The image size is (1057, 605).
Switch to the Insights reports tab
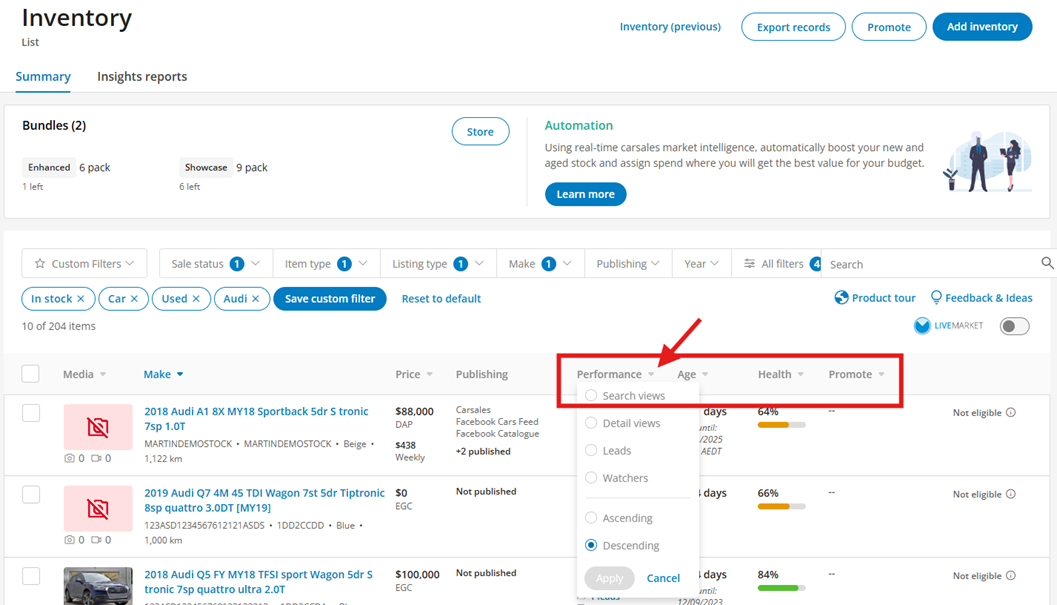[142, 77]
